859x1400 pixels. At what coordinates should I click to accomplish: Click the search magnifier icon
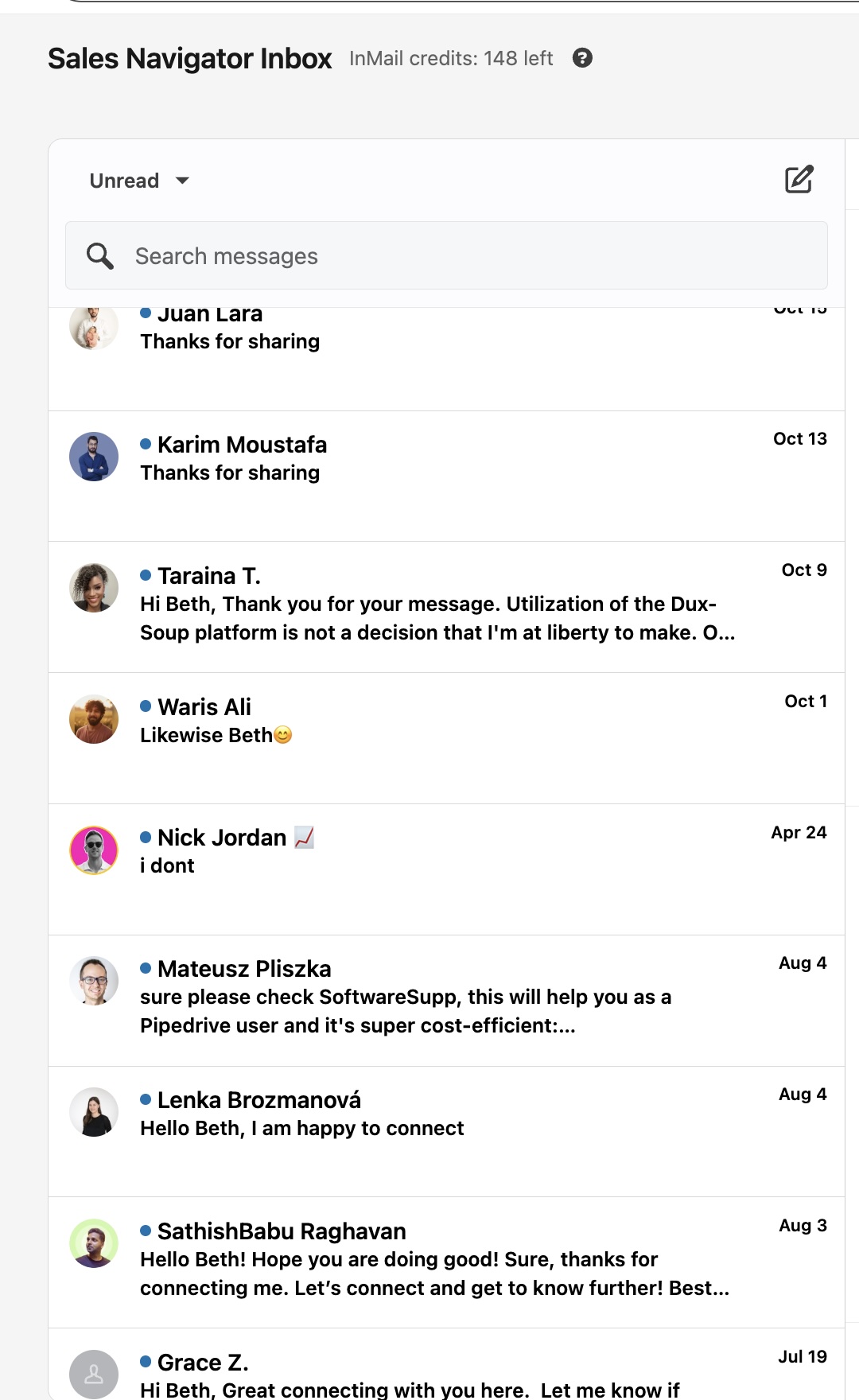point(100,256)
